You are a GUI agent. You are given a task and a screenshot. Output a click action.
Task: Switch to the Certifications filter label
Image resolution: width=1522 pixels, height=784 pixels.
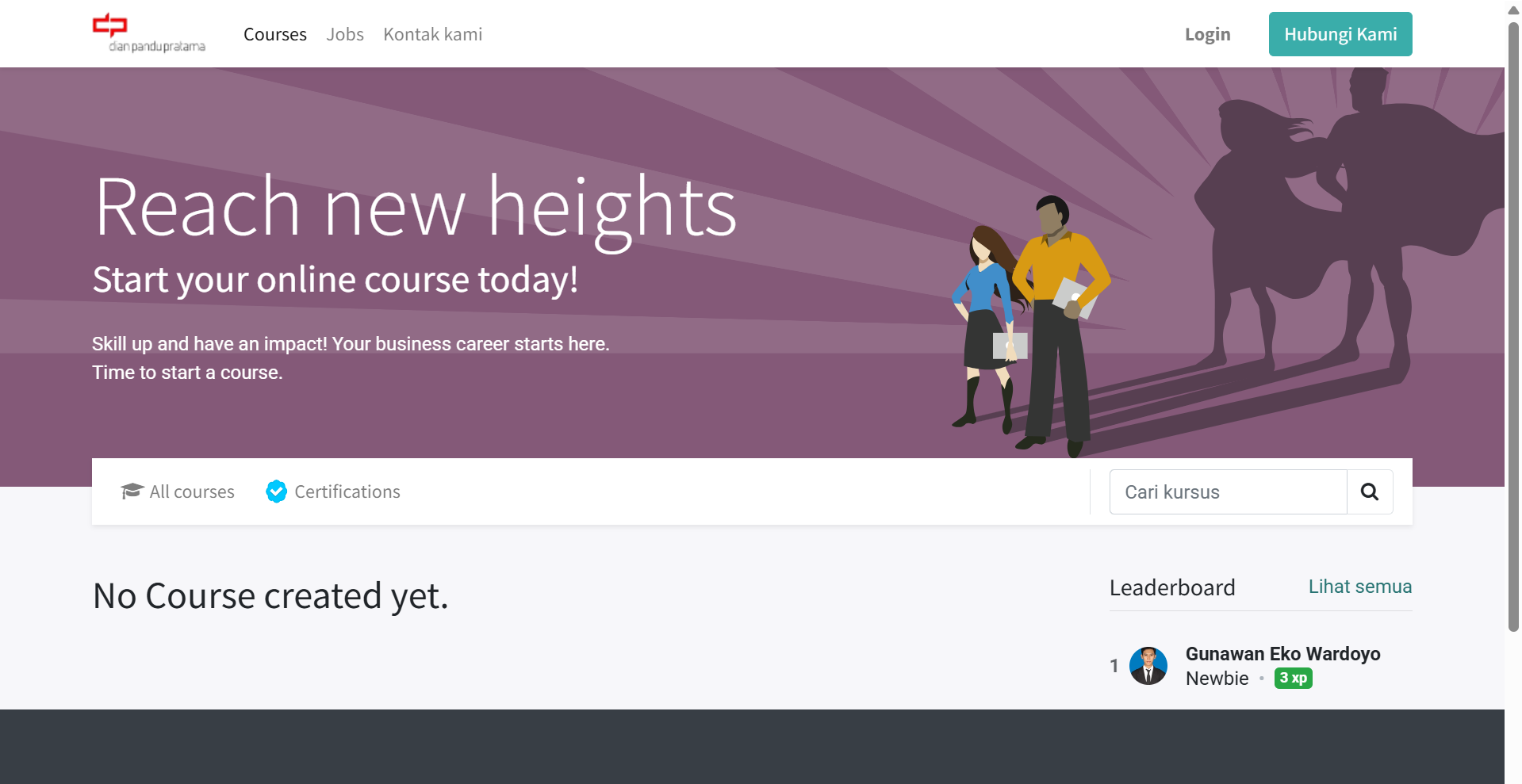tap(347, 492)
